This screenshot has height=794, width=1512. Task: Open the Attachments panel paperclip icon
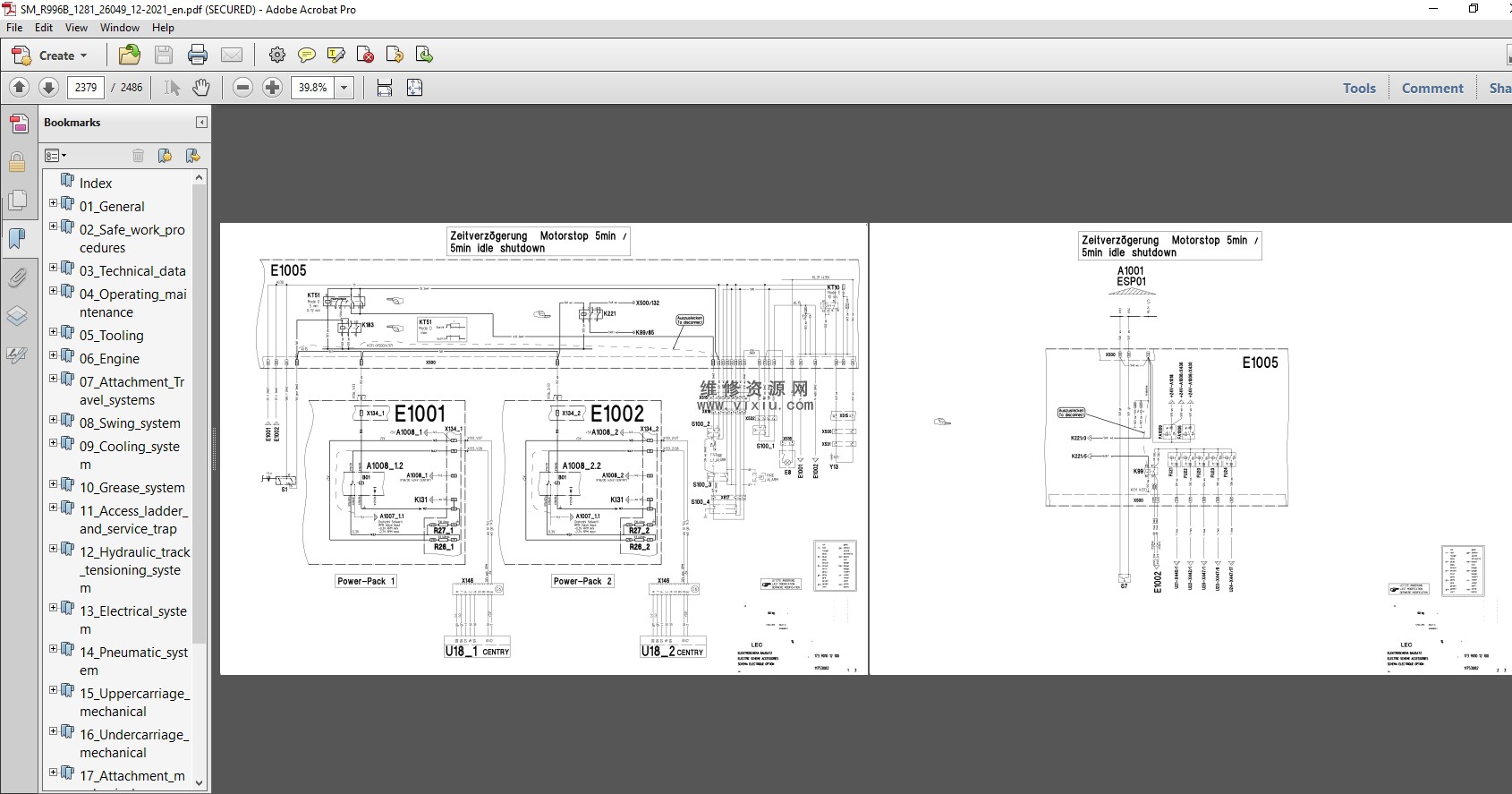[17, 277]
